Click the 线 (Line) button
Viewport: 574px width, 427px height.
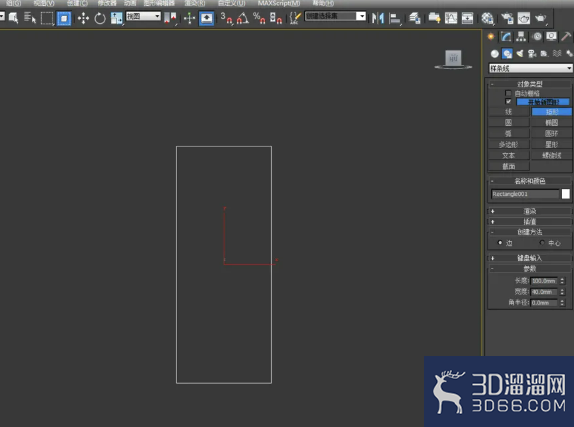509,112
